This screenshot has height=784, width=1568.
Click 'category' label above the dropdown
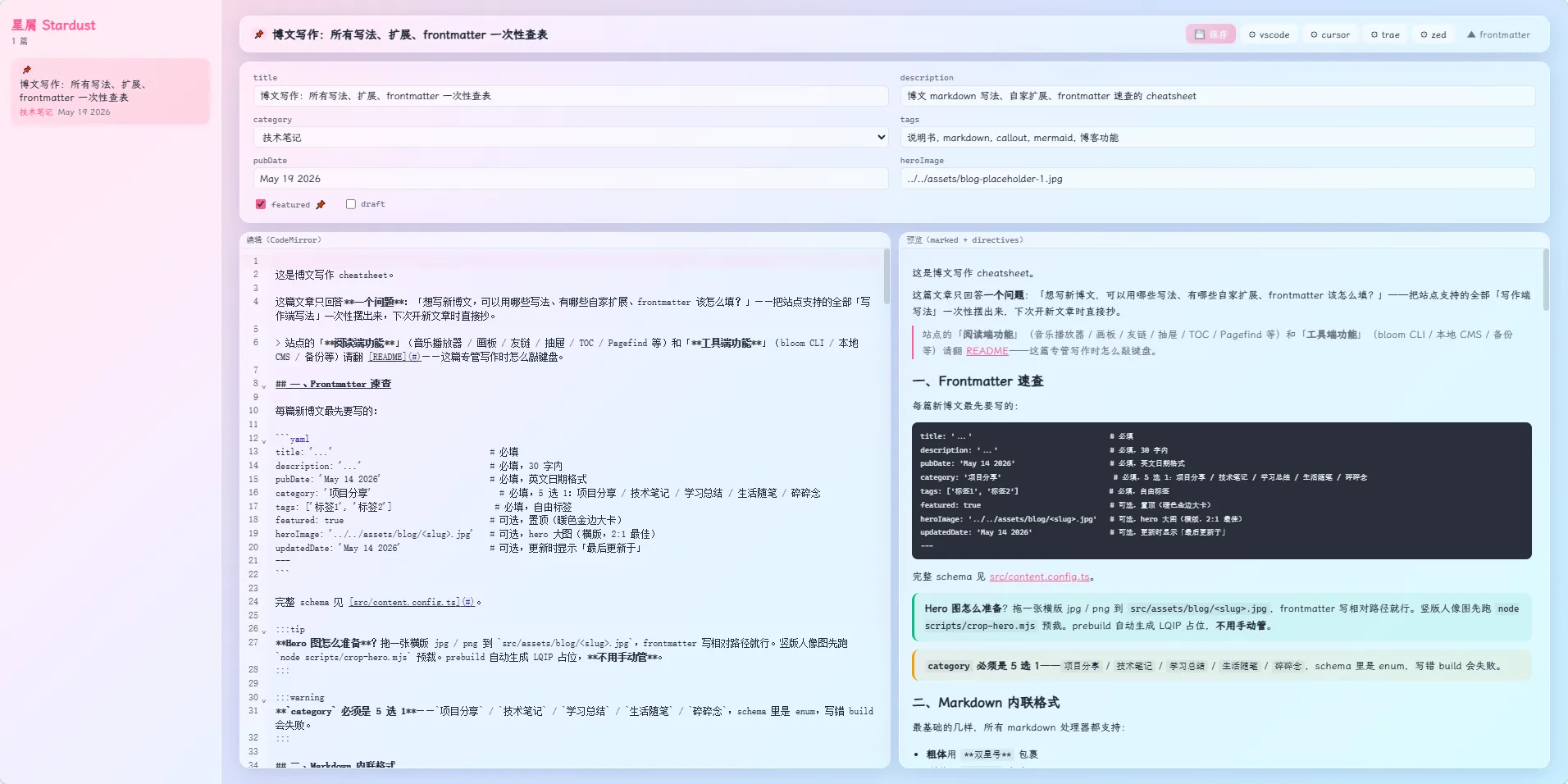272,120
